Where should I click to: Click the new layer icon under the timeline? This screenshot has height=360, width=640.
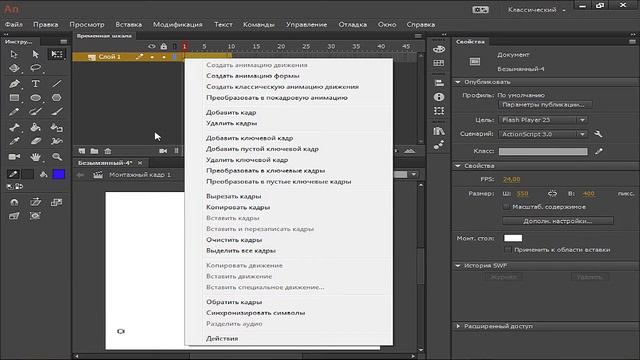pos(82,151)
